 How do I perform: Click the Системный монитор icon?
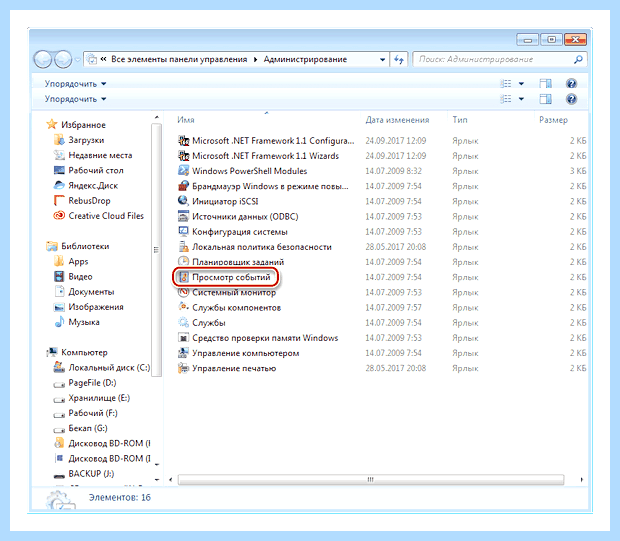coord(183,293)
